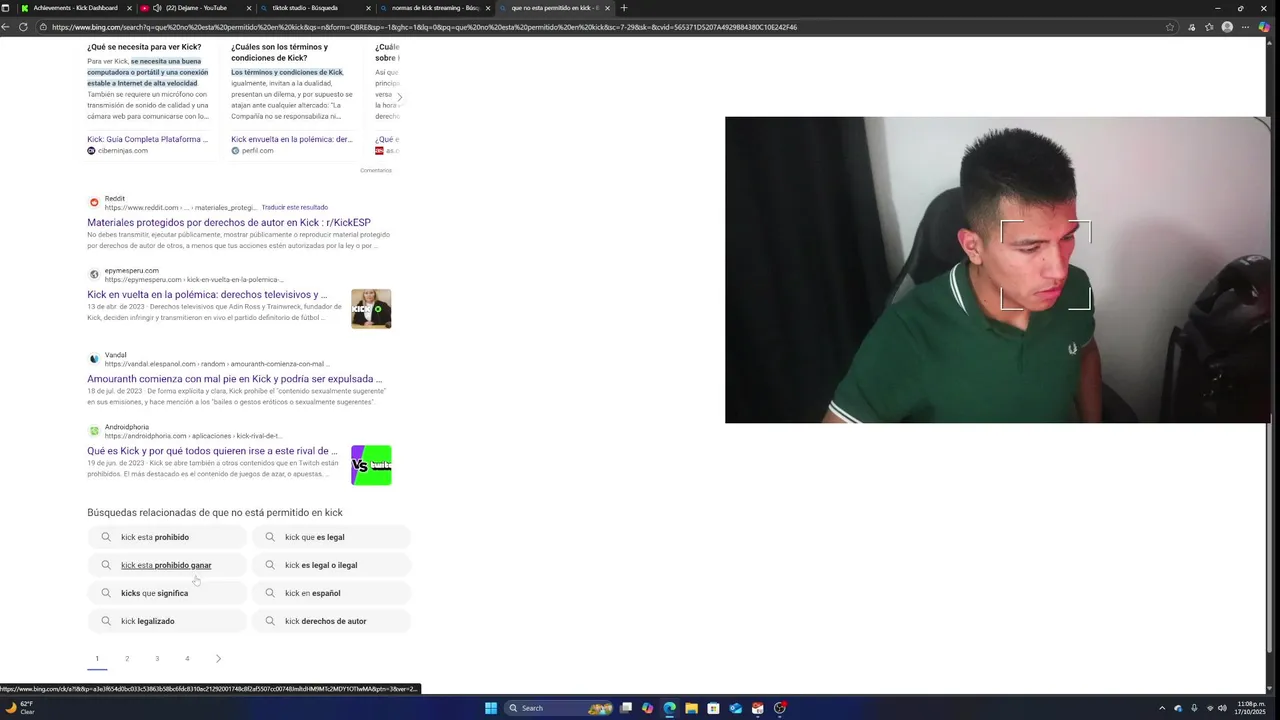
Task: Open perfil.com source link
Action: click(257, 150)
